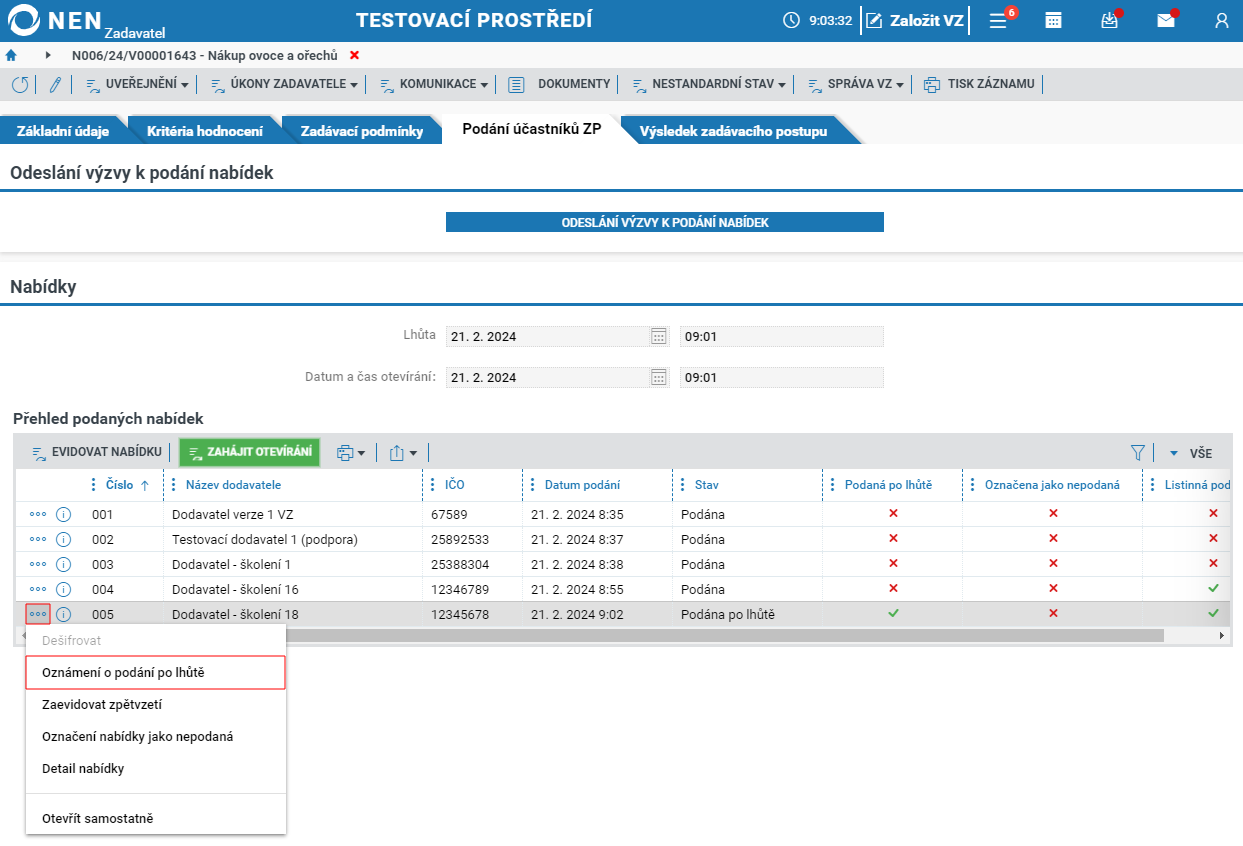Expand the UVEŘEJNĚNÍ dropdown

[137, 84]
